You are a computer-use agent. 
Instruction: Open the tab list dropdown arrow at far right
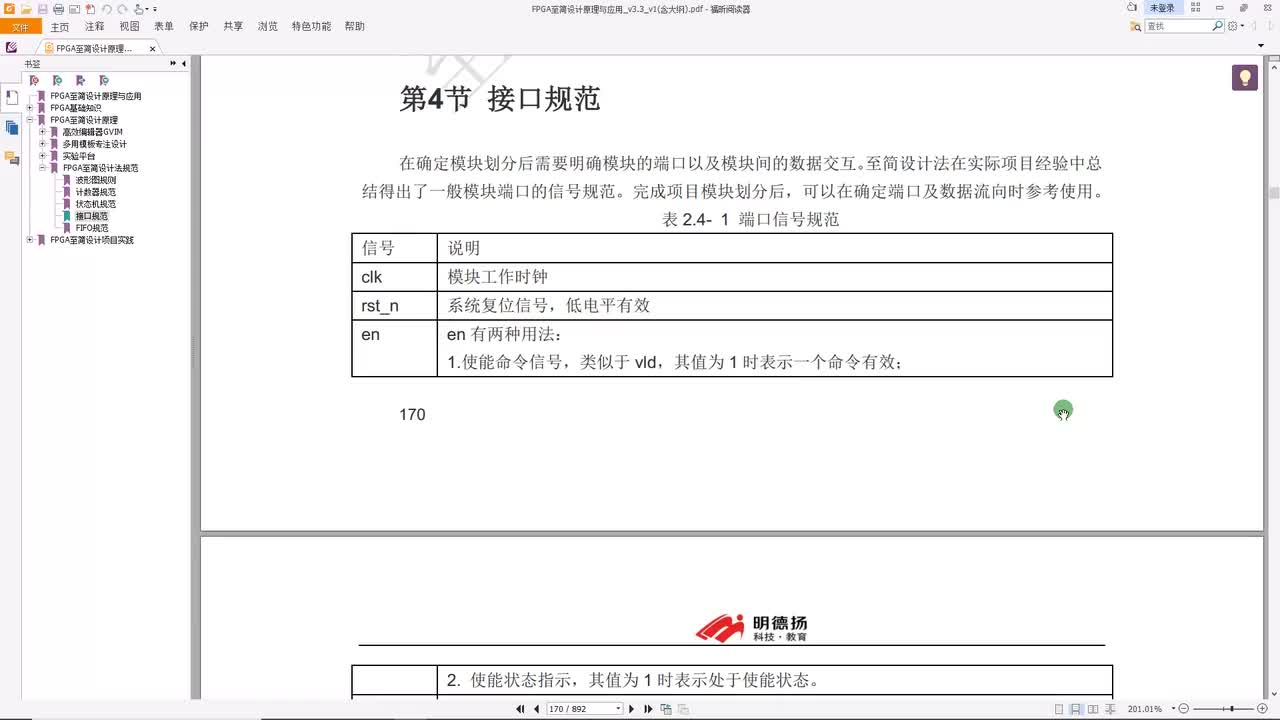[1261, 47]
